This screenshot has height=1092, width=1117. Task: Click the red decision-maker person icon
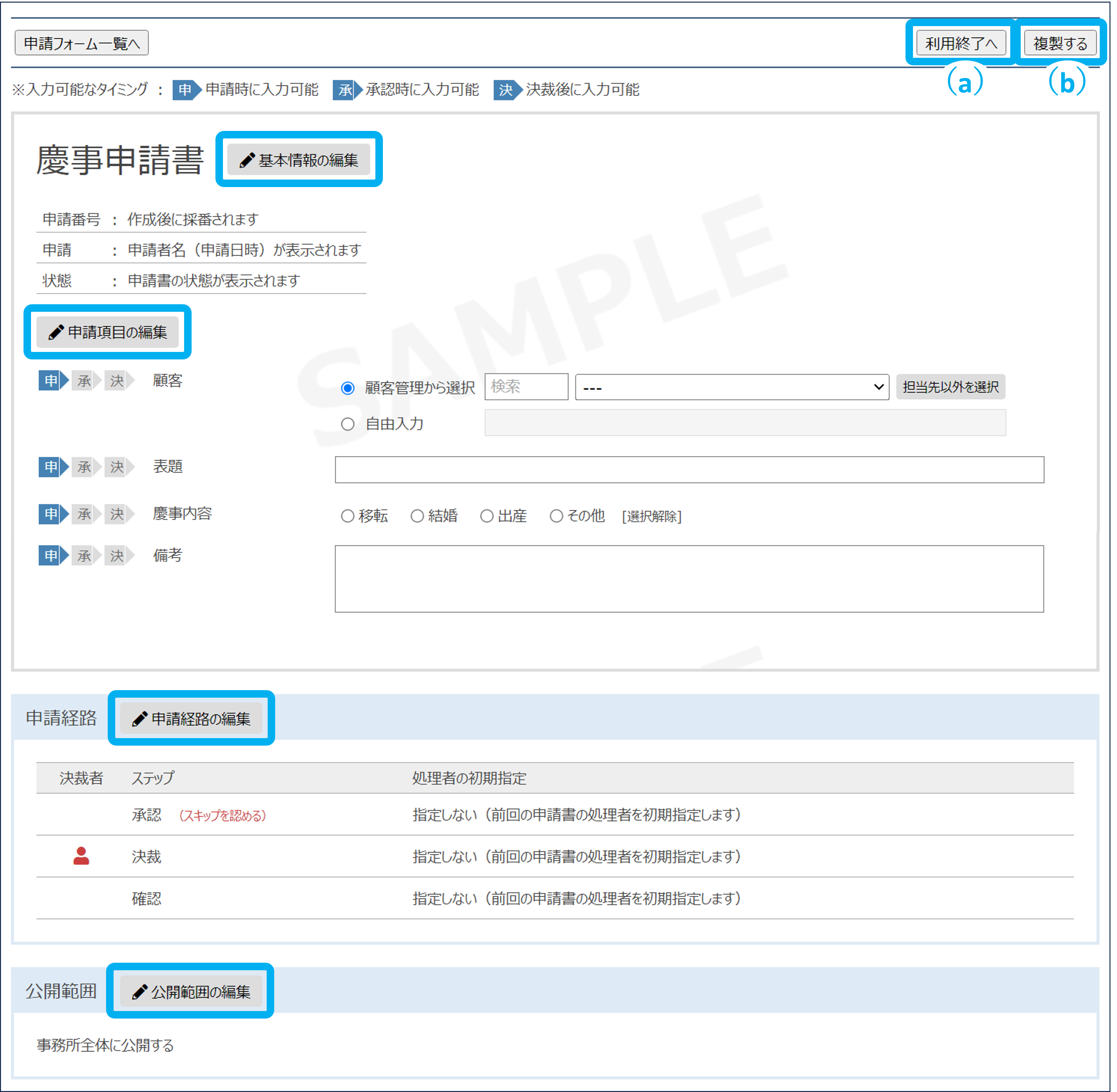click(81, 856)
